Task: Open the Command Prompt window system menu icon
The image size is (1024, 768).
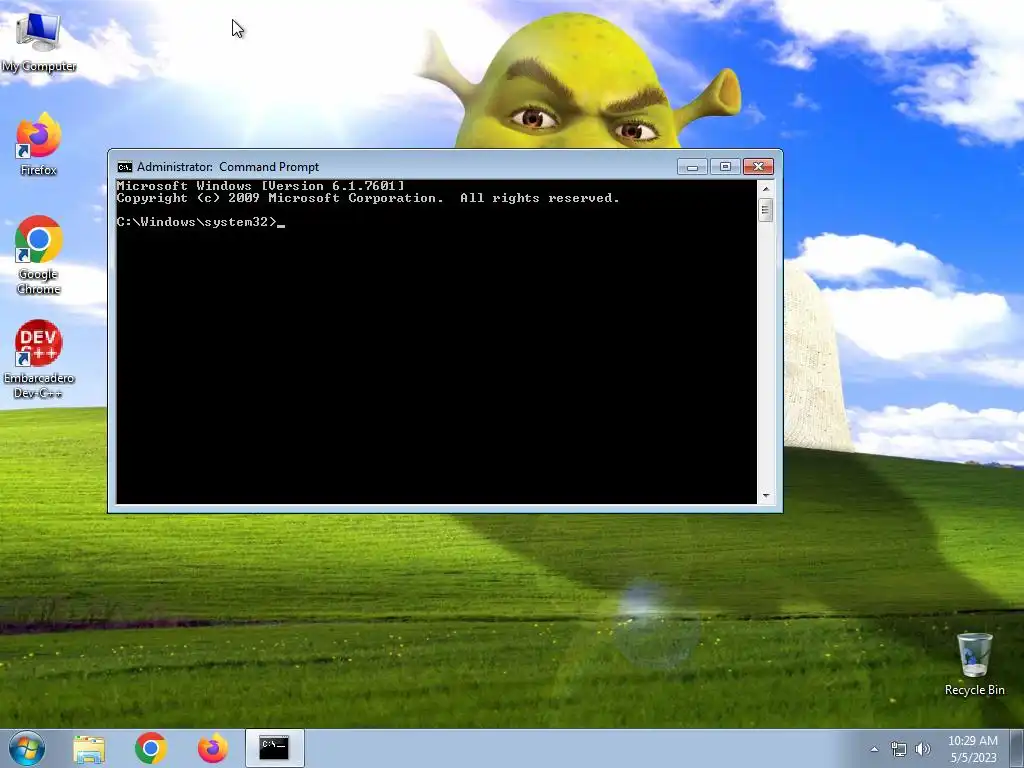Action: pyautogui.click(x=124, y=167)
